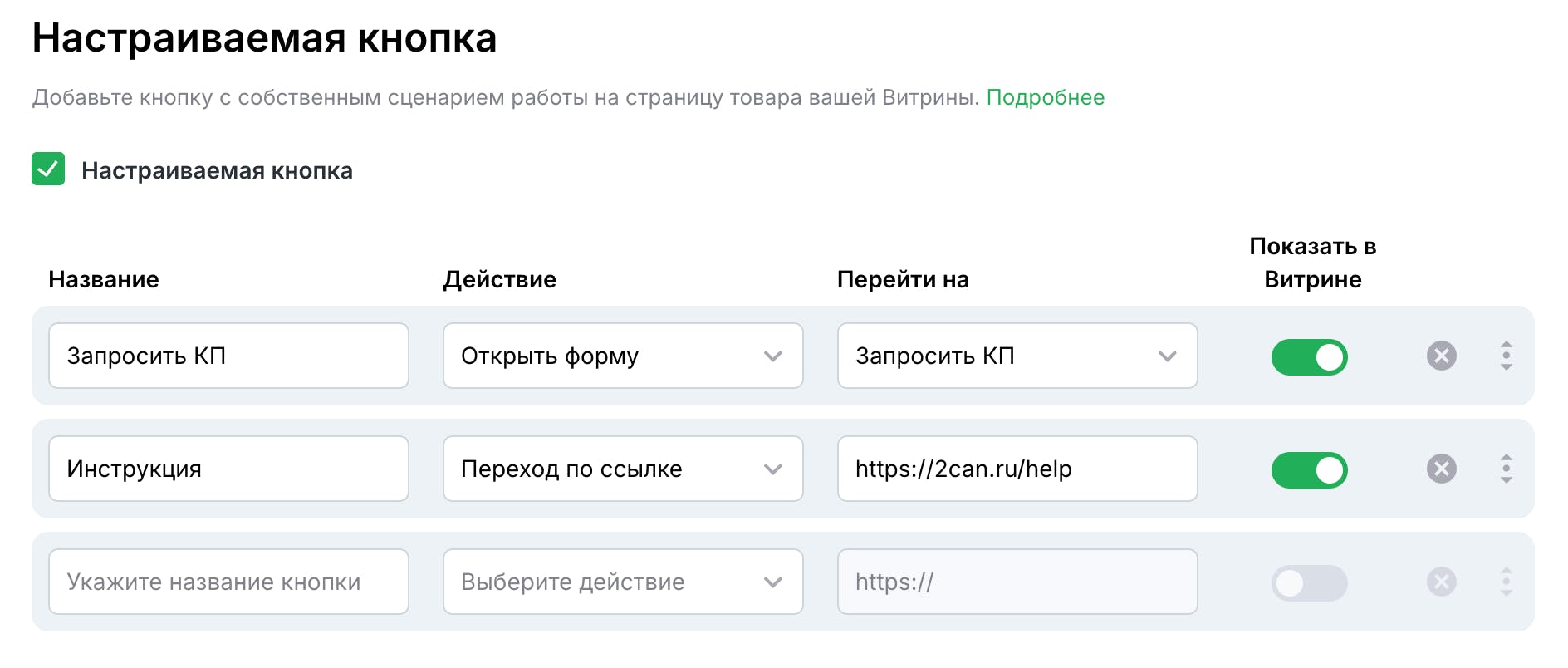Enable the toggle in the empty row
This screenshot has width=1568, height=668.
click(x=1309, y=582)
